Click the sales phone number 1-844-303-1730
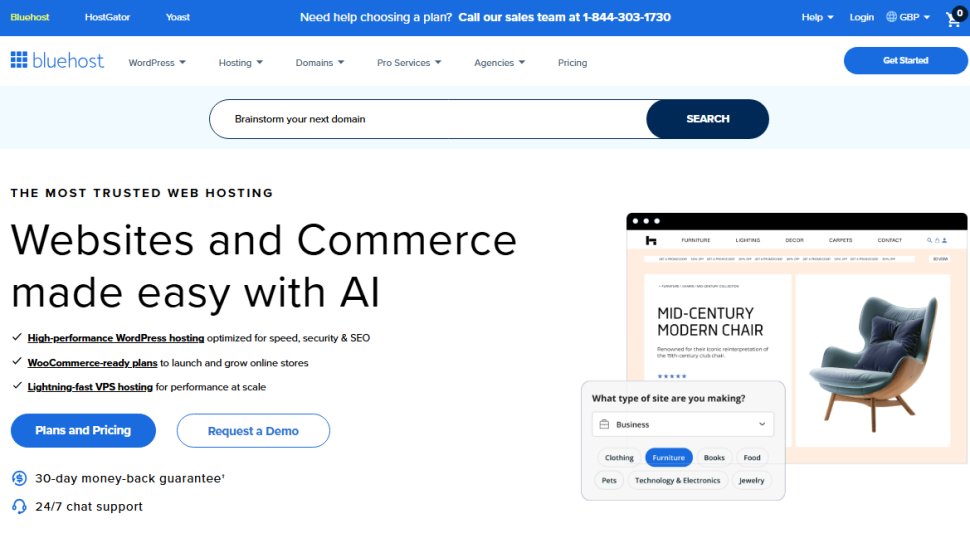 626,17
